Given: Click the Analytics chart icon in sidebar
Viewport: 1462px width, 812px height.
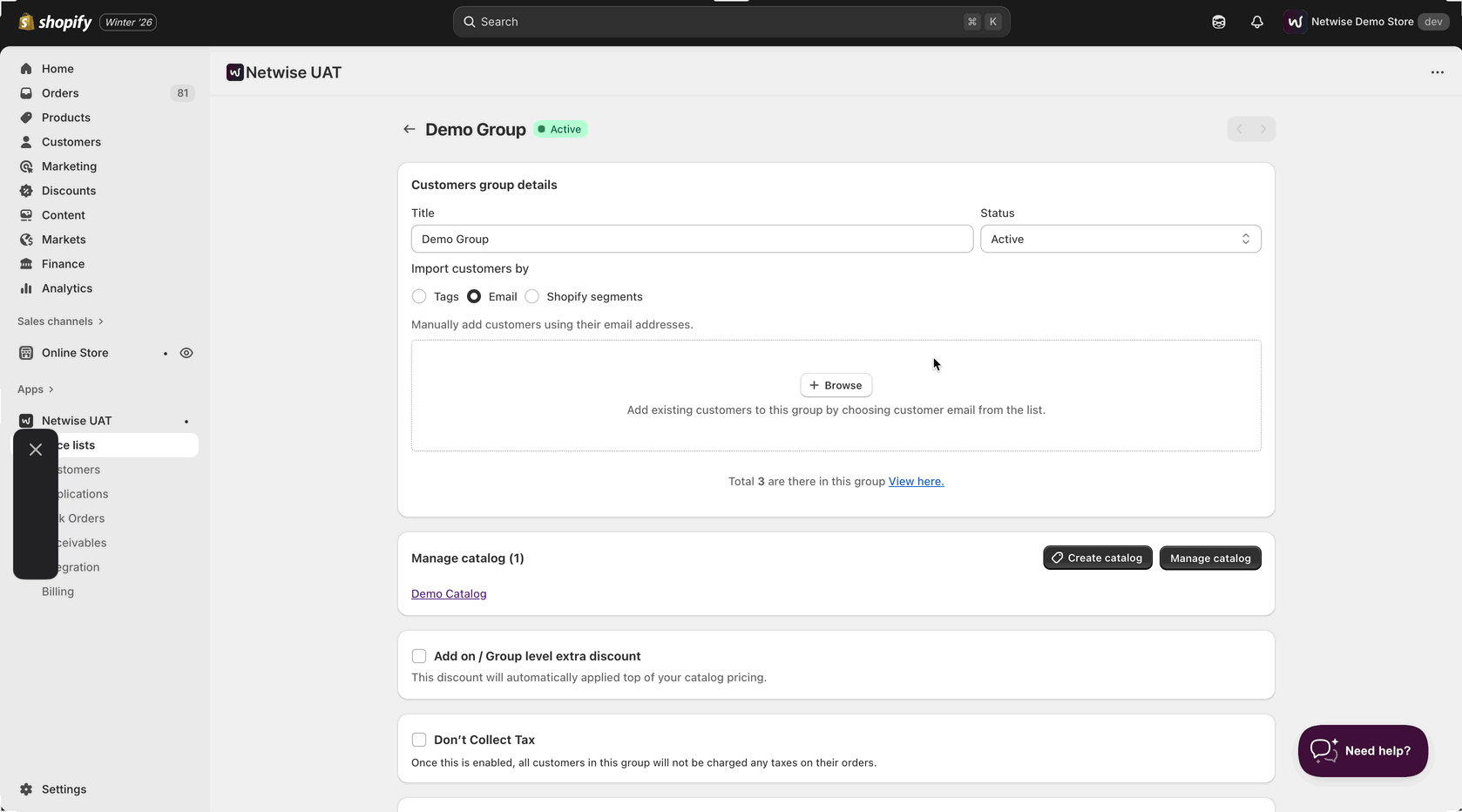Looking at the screenshot, I should pos(26,288).
